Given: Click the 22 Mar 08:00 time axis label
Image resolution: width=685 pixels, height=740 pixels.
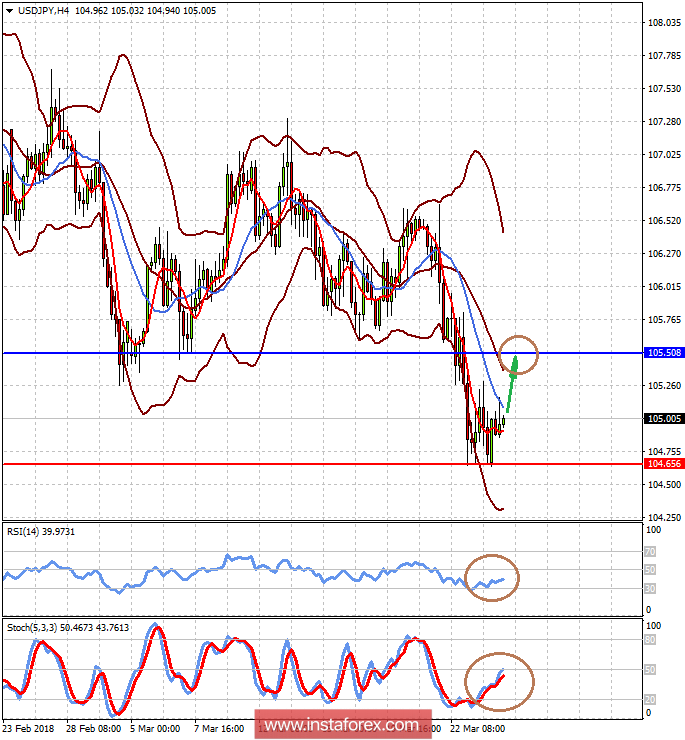Looking at the screenshot, I should [477, 729].
